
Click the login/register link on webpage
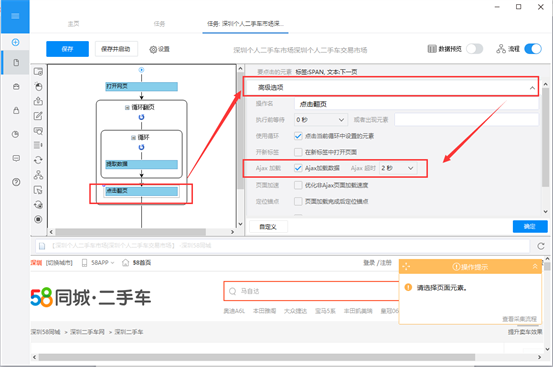click(377, 263)
